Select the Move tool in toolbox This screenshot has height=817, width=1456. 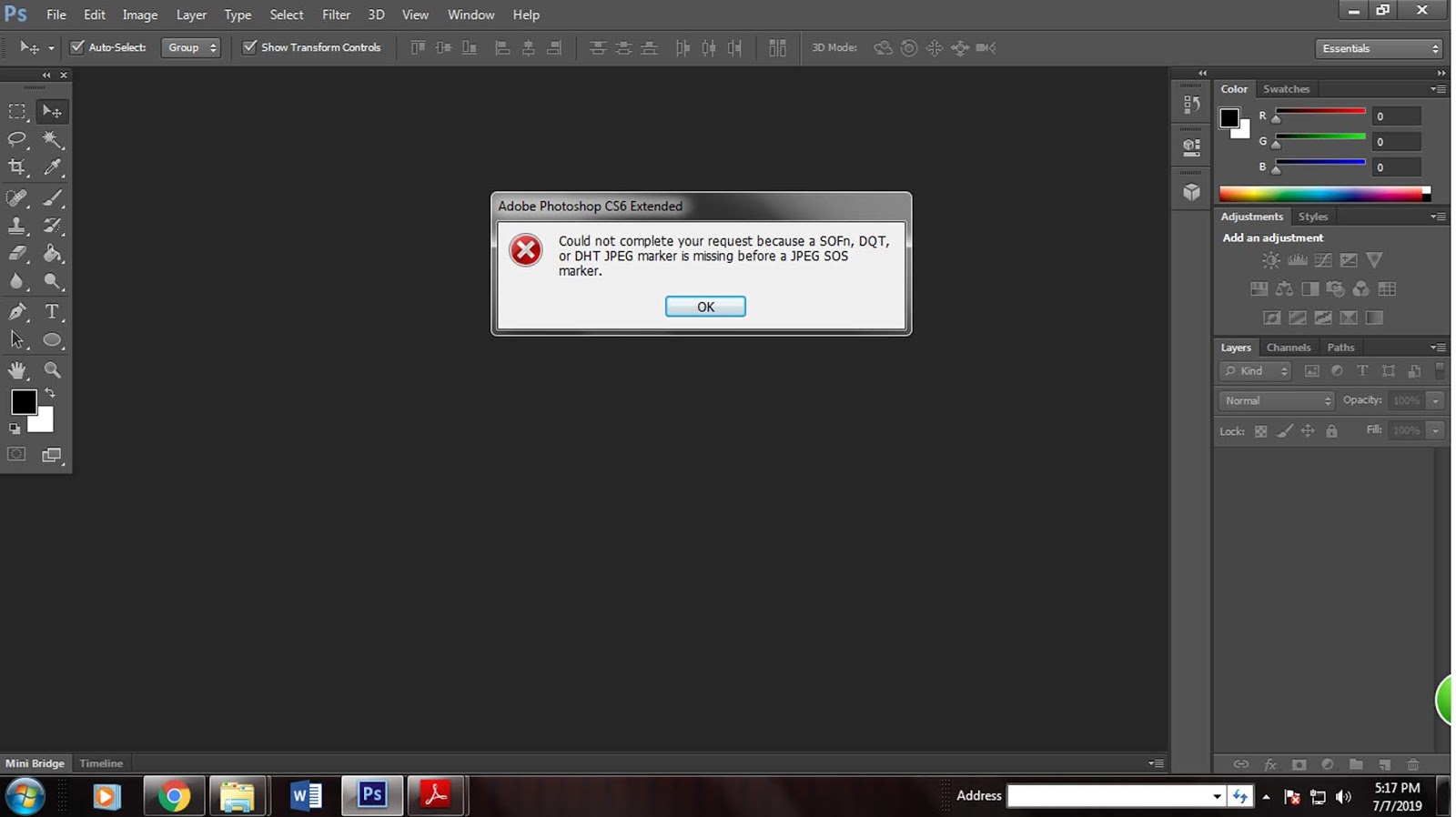[52, 111]
